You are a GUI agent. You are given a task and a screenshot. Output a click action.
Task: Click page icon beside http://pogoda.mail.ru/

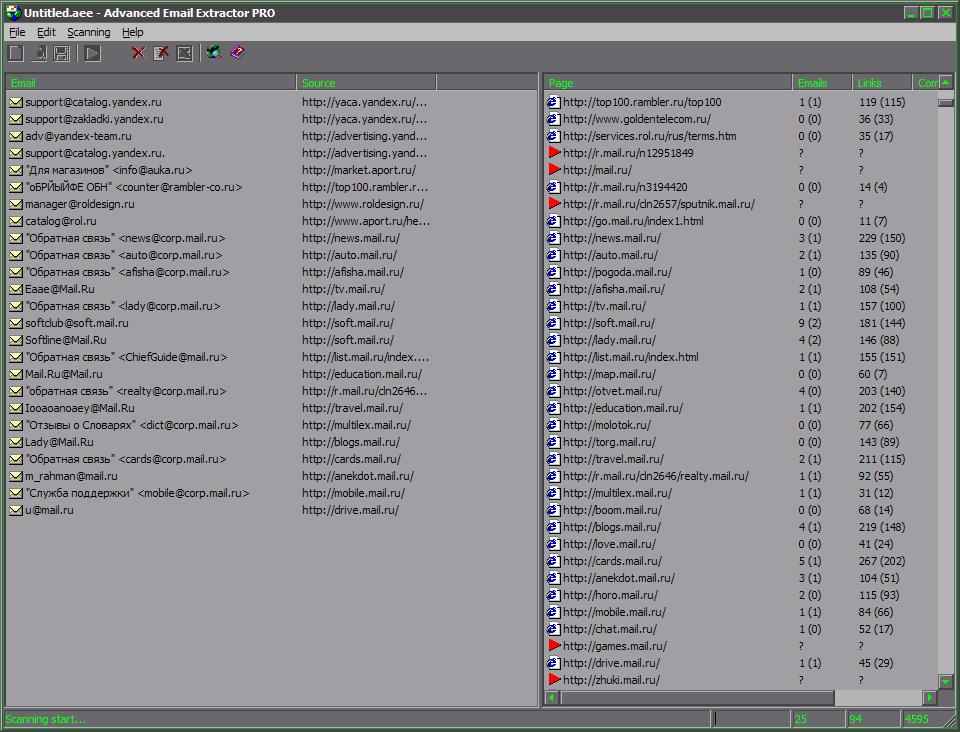[x=553, y=272]
